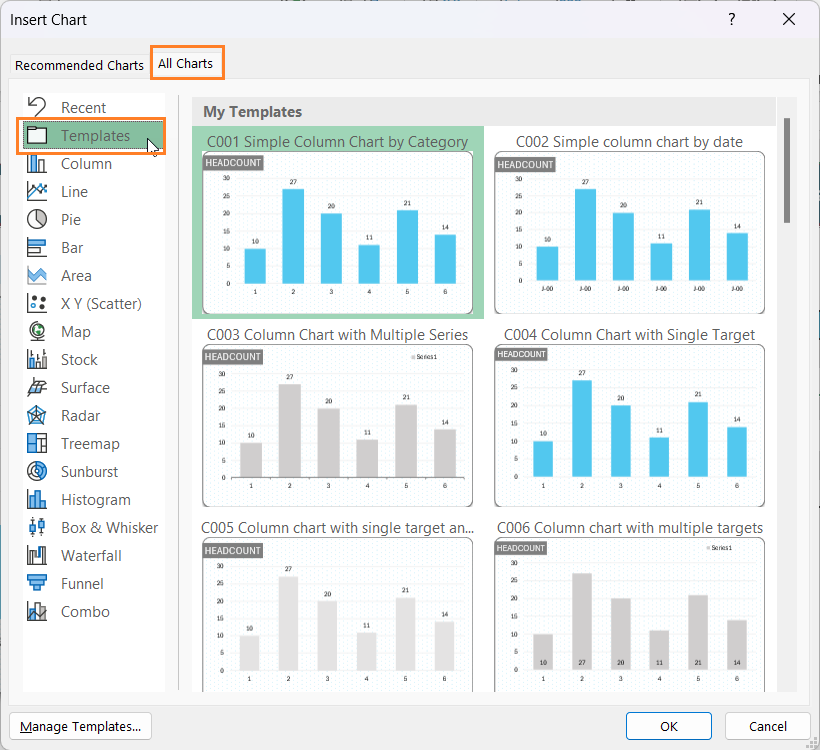Choose the Line category label
820x750 pixels.
pos(74,191)
